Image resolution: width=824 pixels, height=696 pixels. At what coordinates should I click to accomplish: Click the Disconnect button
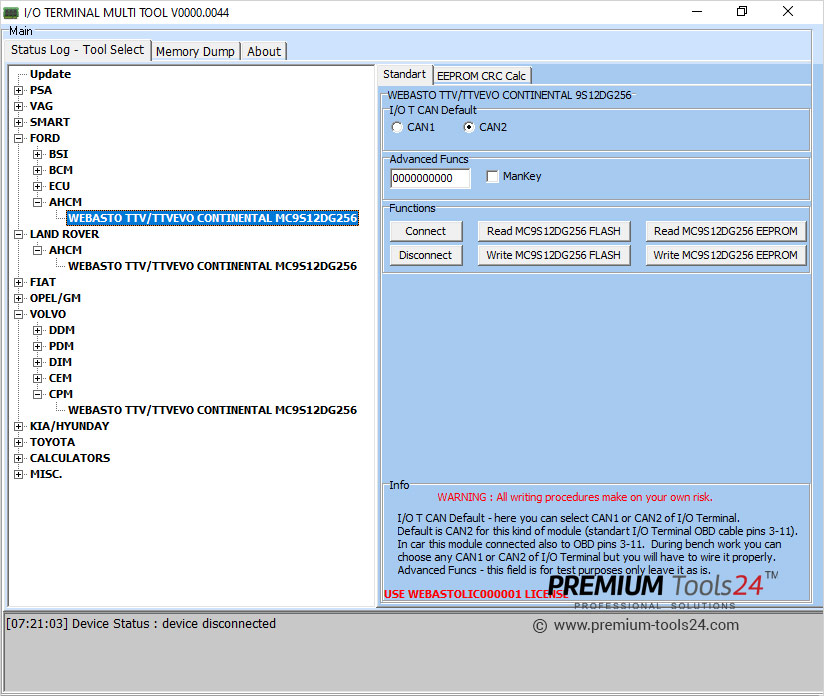pos(426,255)
